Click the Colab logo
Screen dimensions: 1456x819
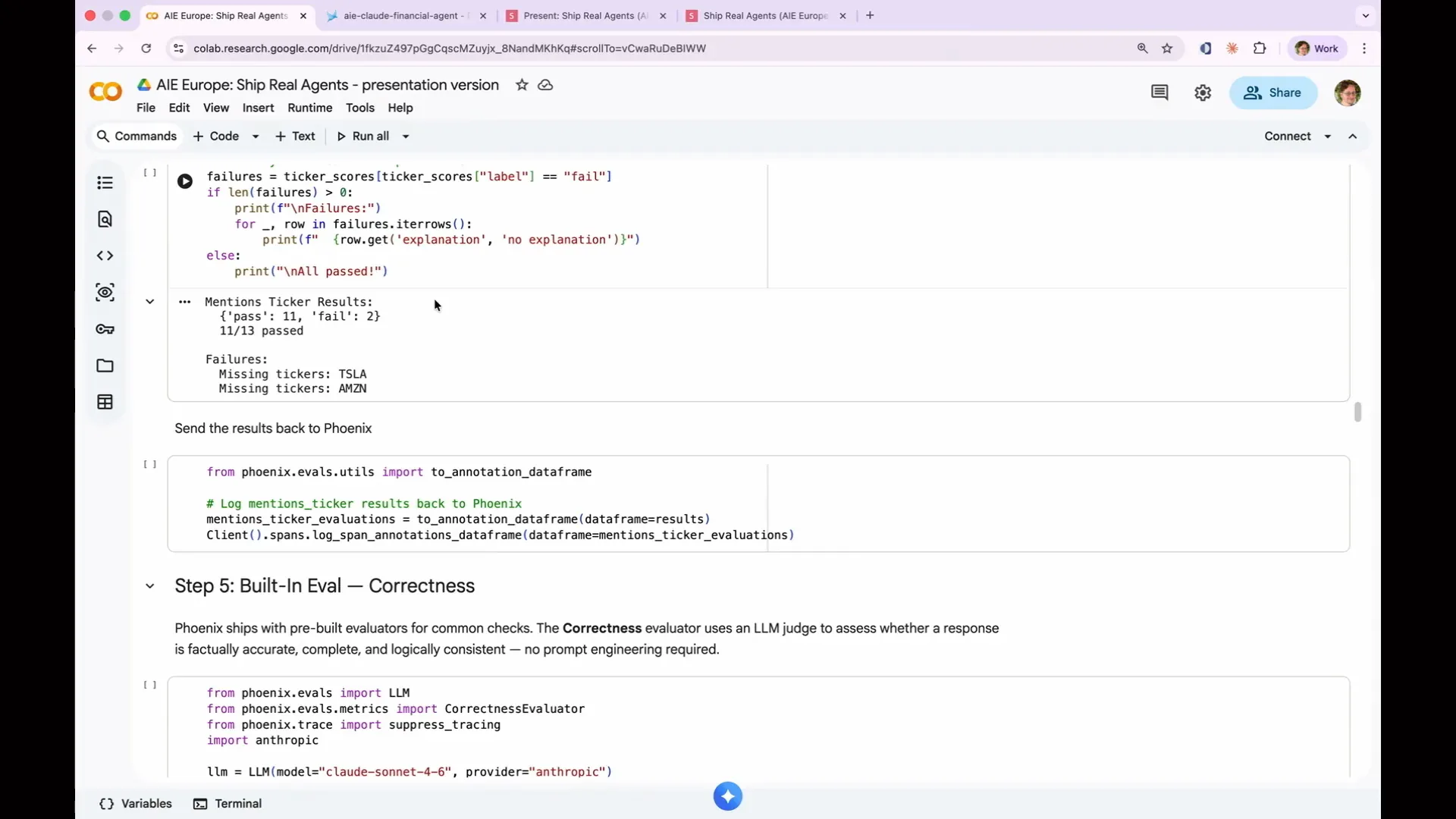105,93
